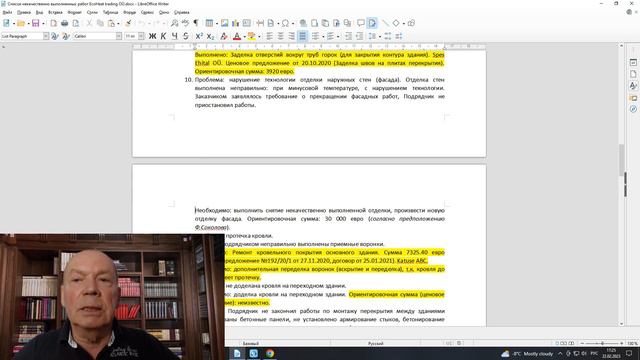Open special character dropdown arrow

pyautogui.click(x=293, y=23)
